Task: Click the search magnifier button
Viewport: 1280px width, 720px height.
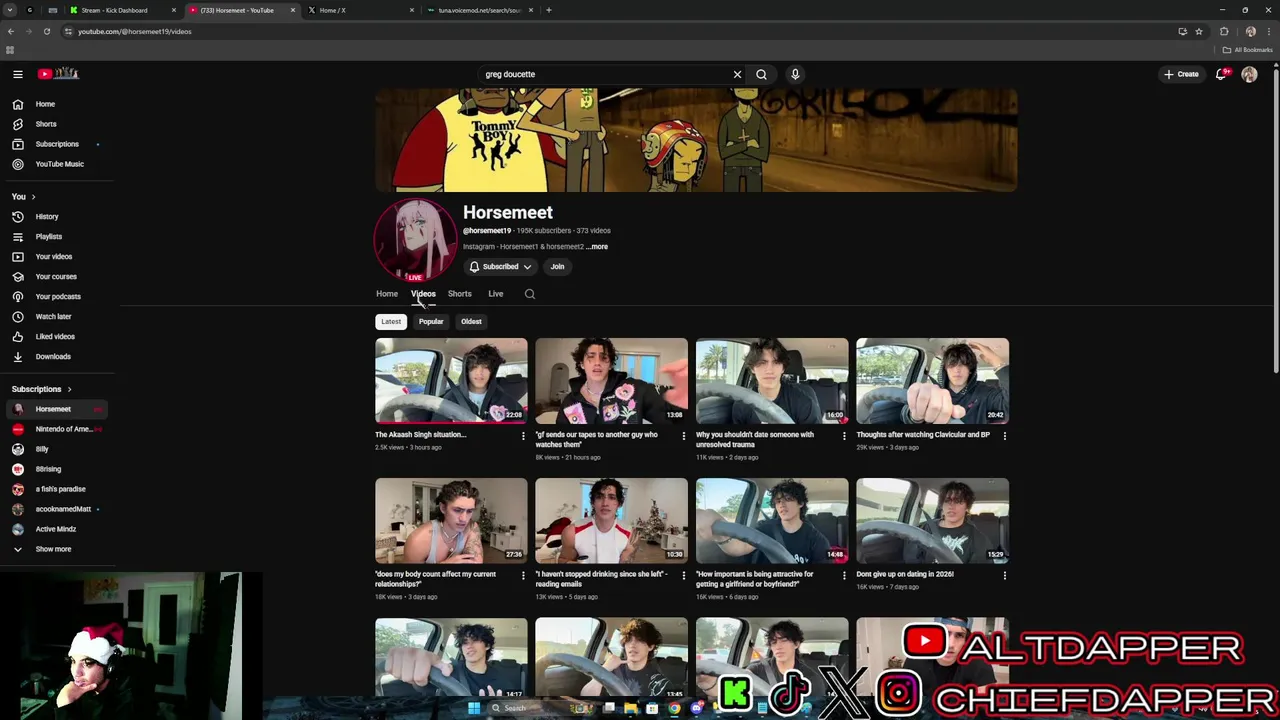Action: [x=761, y=74]
